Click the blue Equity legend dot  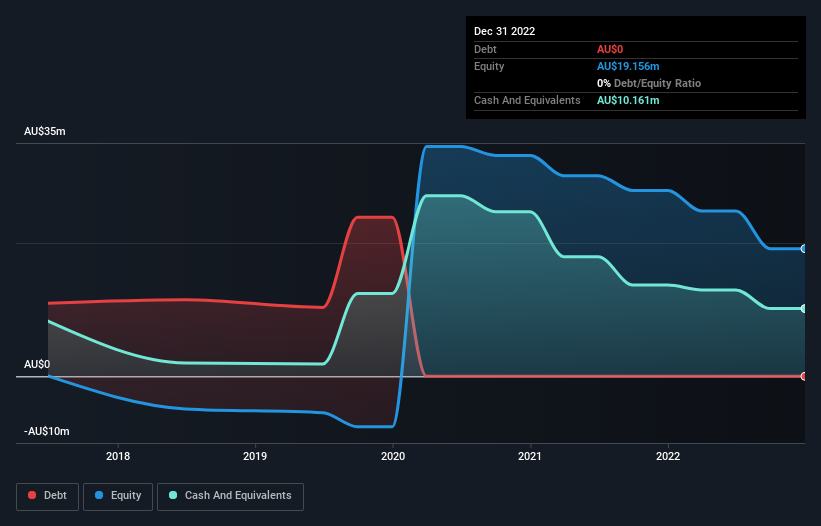click(x=99, y=495)
